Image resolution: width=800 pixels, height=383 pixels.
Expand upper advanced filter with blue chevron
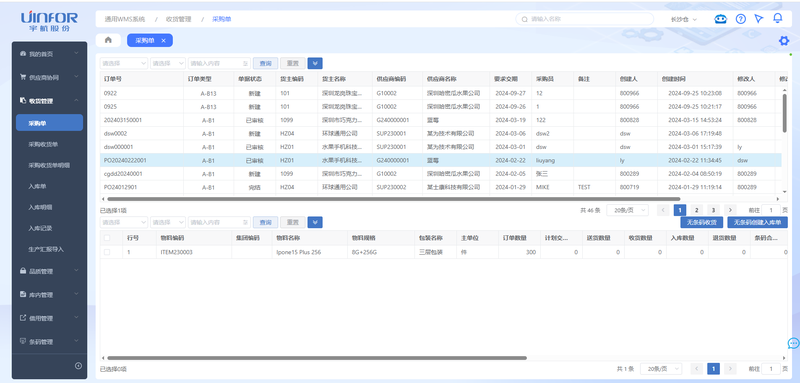[315, 63]
